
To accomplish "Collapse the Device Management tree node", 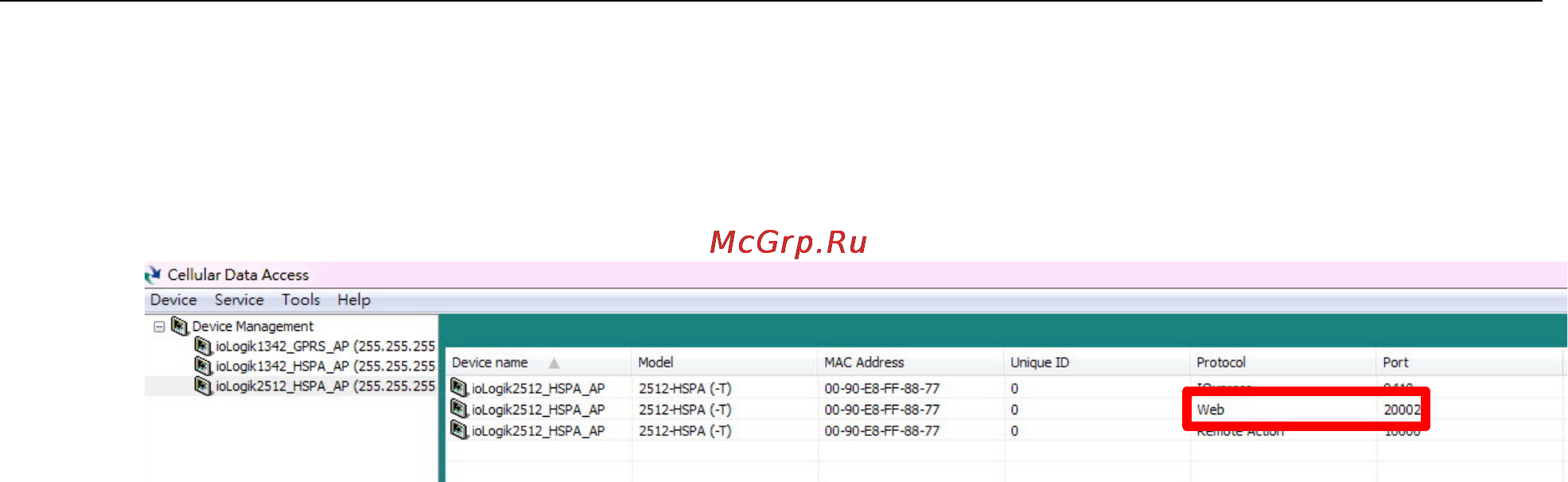I will coord(159,326).
